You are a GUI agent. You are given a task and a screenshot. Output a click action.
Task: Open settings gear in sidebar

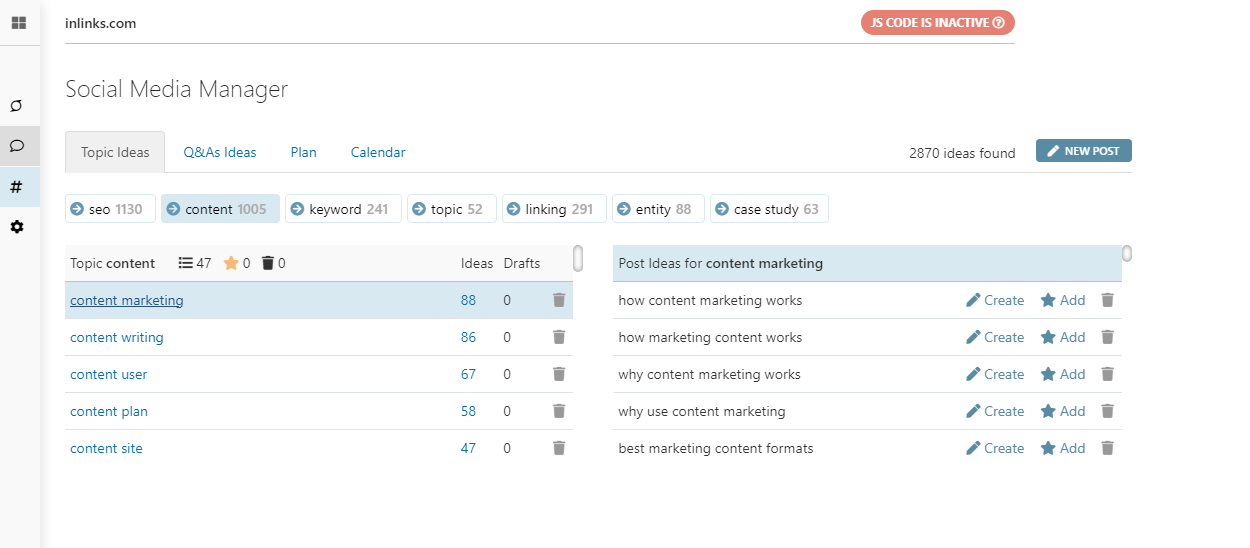click(17, 227)
